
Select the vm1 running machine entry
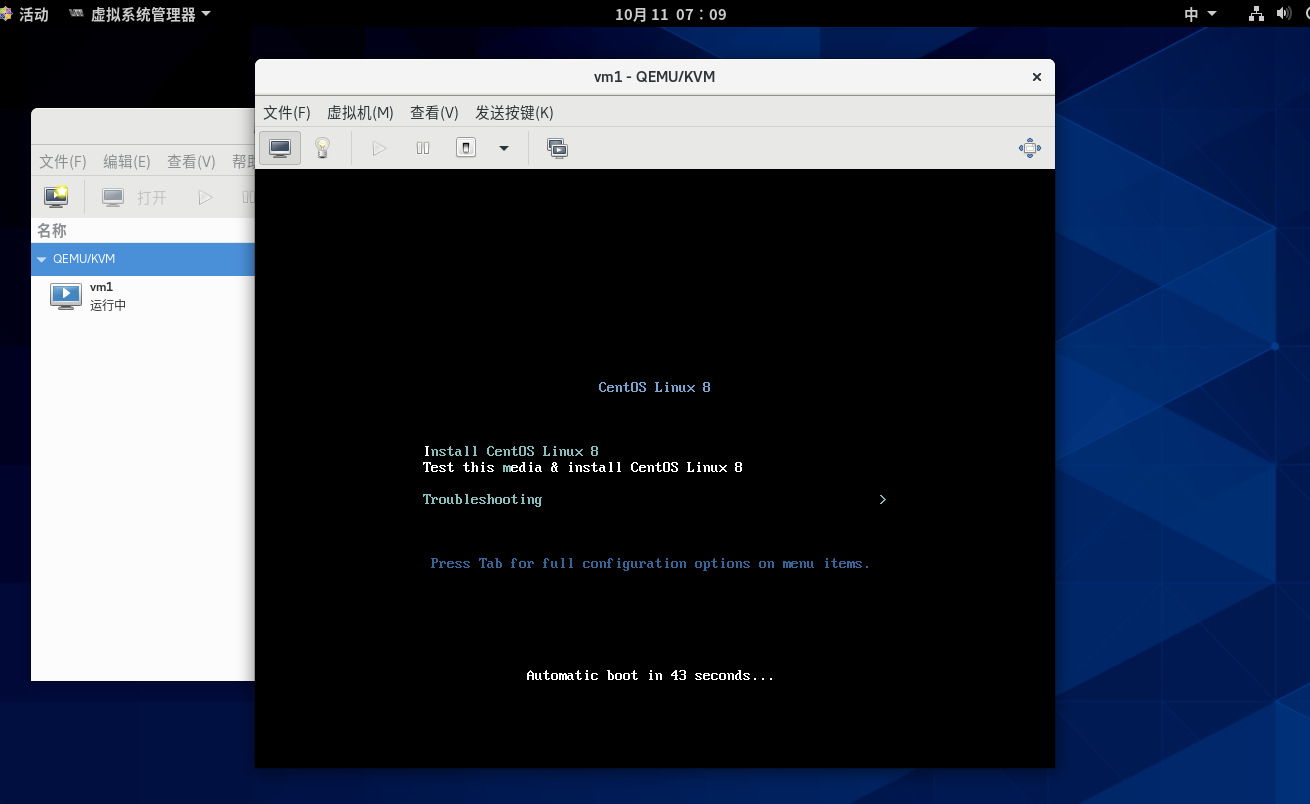point(143,296)
